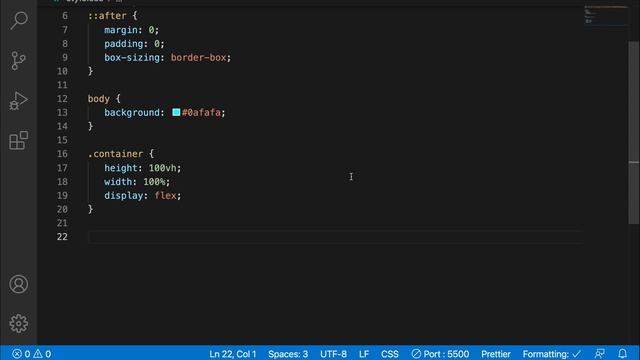This screenshot has height=360, width=640.
Task: Change the LF end of line sequence
Action: [x=364, y=354]
